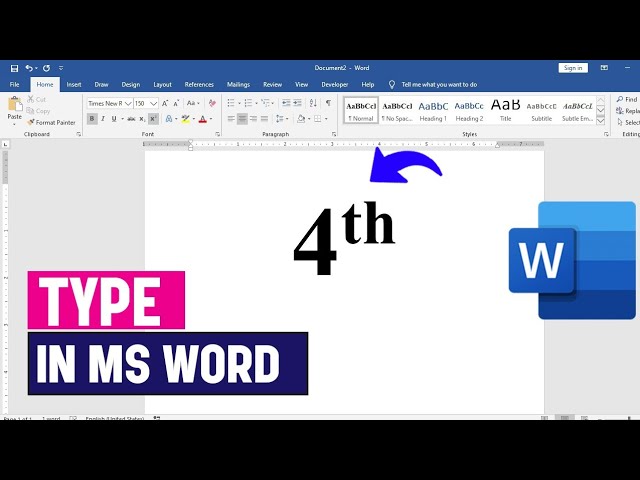Image resolution: width=640 pixels, height=480 pixels.
Task: Click Tell me what you want to do
Action: coord(439,84)
